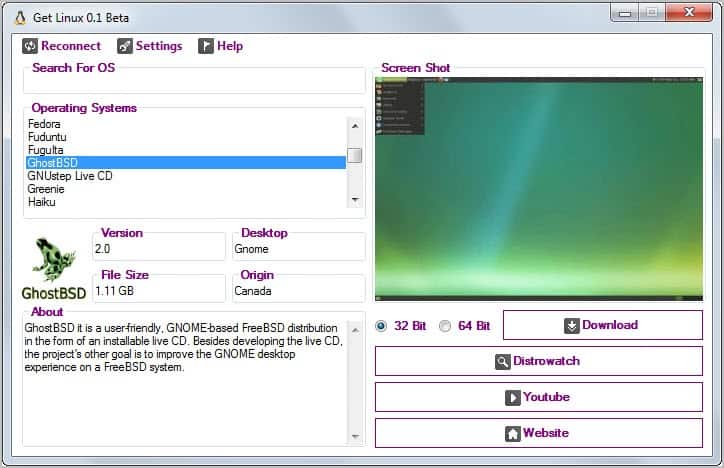724x468 pixels.
Task: Select Fedora in the Operating Systems list
Action: click(186, 124)
